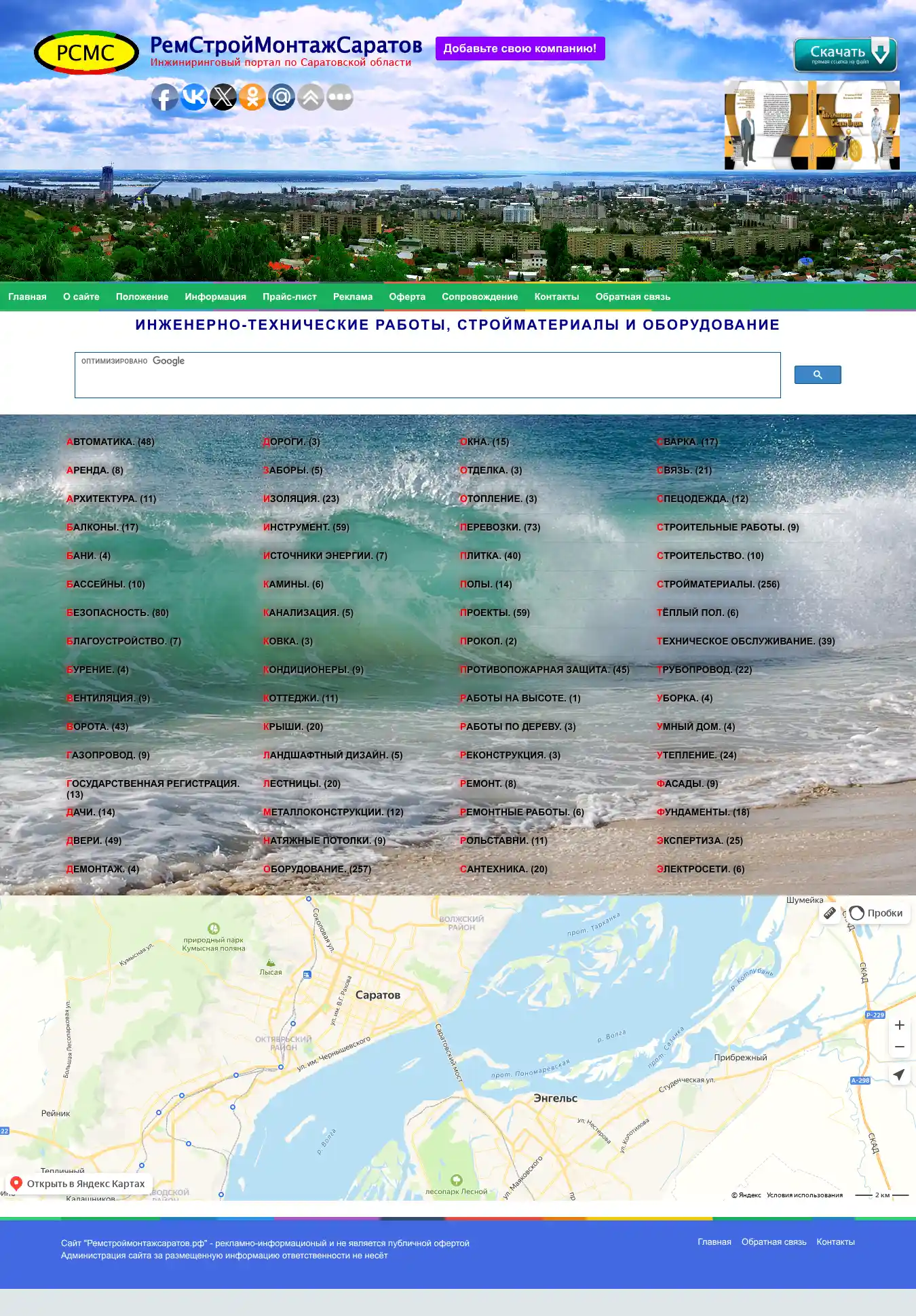The height and width of the screenshot is (1316, 916).
Task: Share page via Facebook icon
Action: point(165,98)
